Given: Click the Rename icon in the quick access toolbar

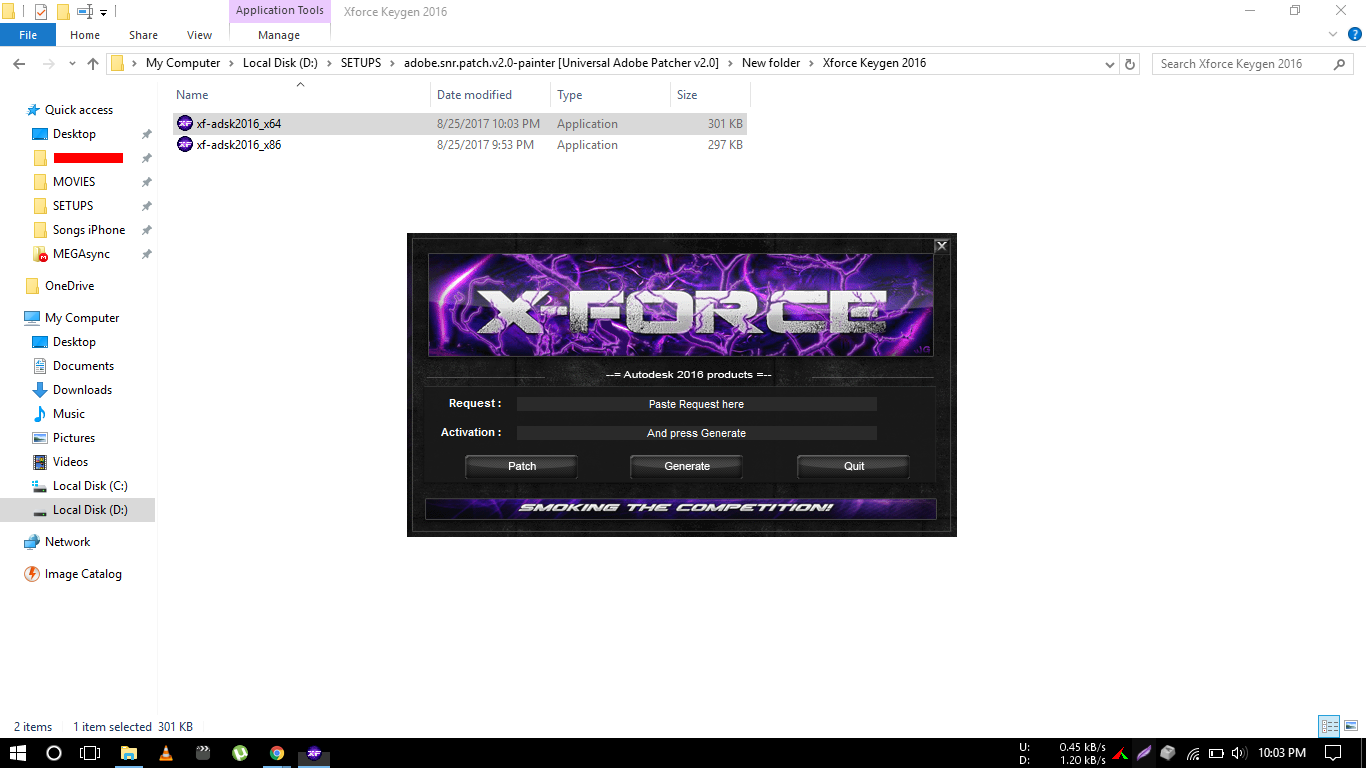Looking at the screenshot, I should tap(85, 12).
